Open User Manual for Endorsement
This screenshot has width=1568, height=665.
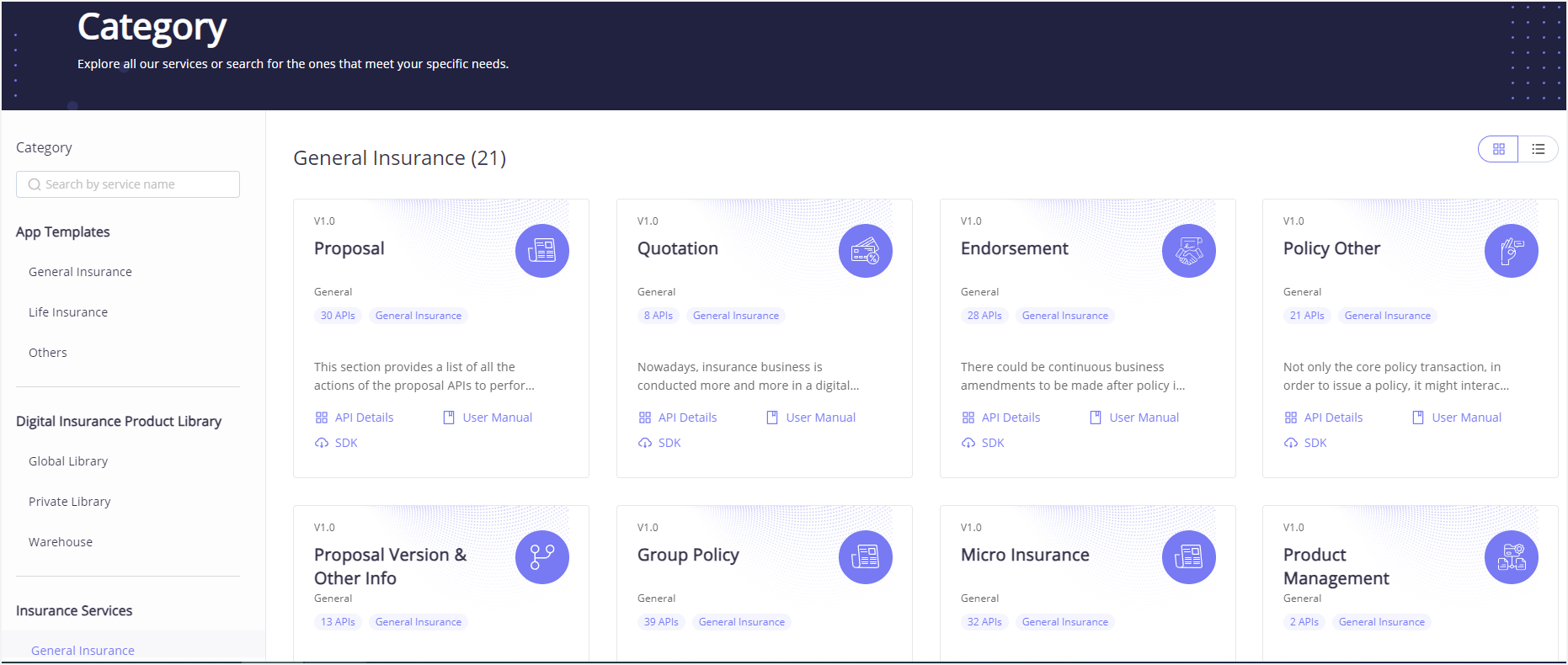[1134, 418]
